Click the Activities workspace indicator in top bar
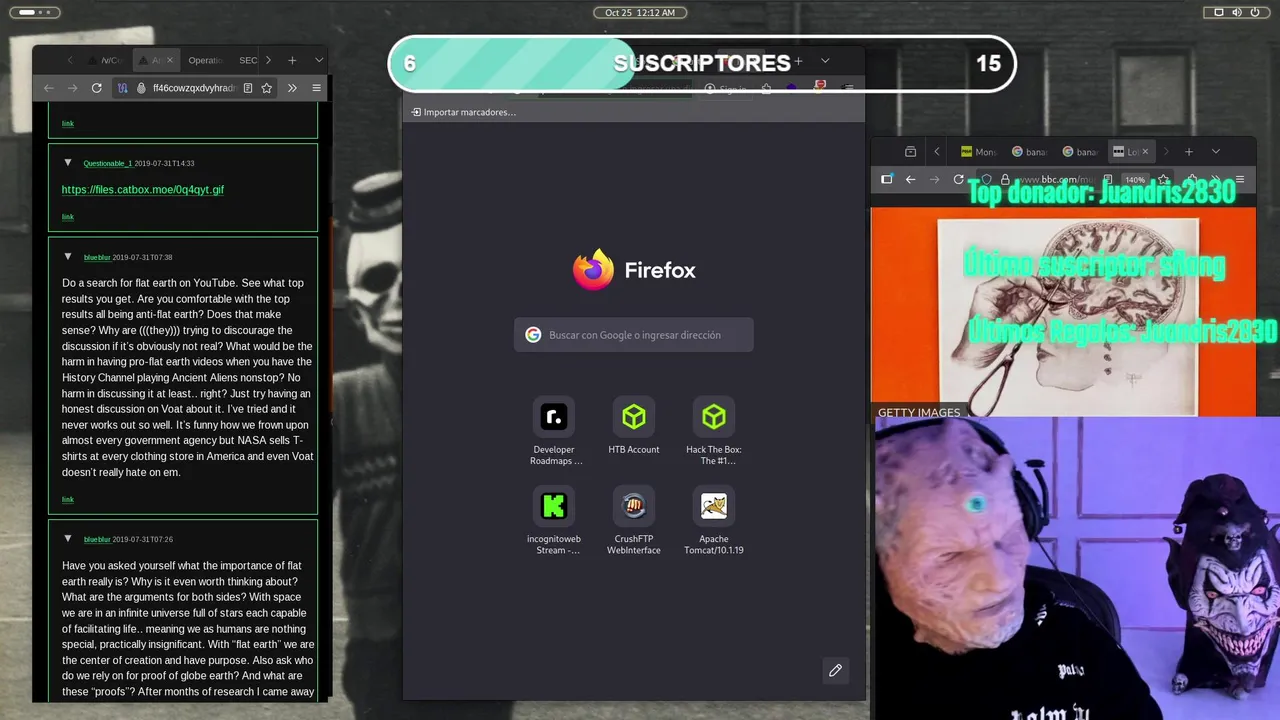This screenshot has height=720, width=1280. [x=34, y=13]
